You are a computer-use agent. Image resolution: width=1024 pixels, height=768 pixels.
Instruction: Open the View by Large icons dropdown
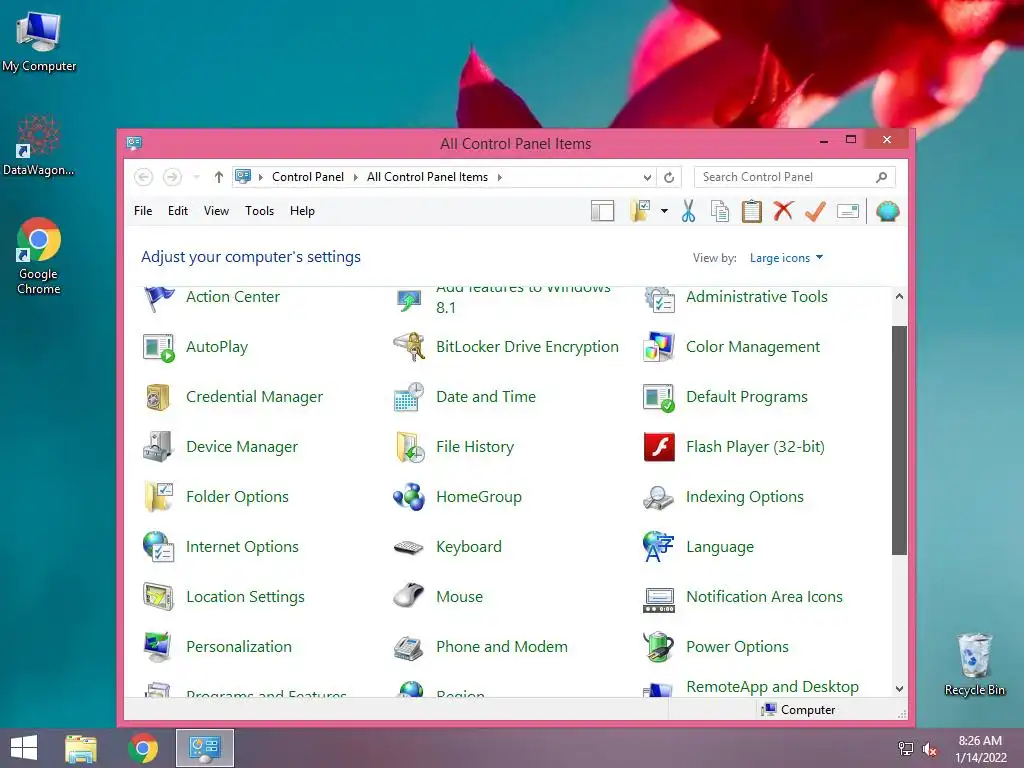[786, 258]
